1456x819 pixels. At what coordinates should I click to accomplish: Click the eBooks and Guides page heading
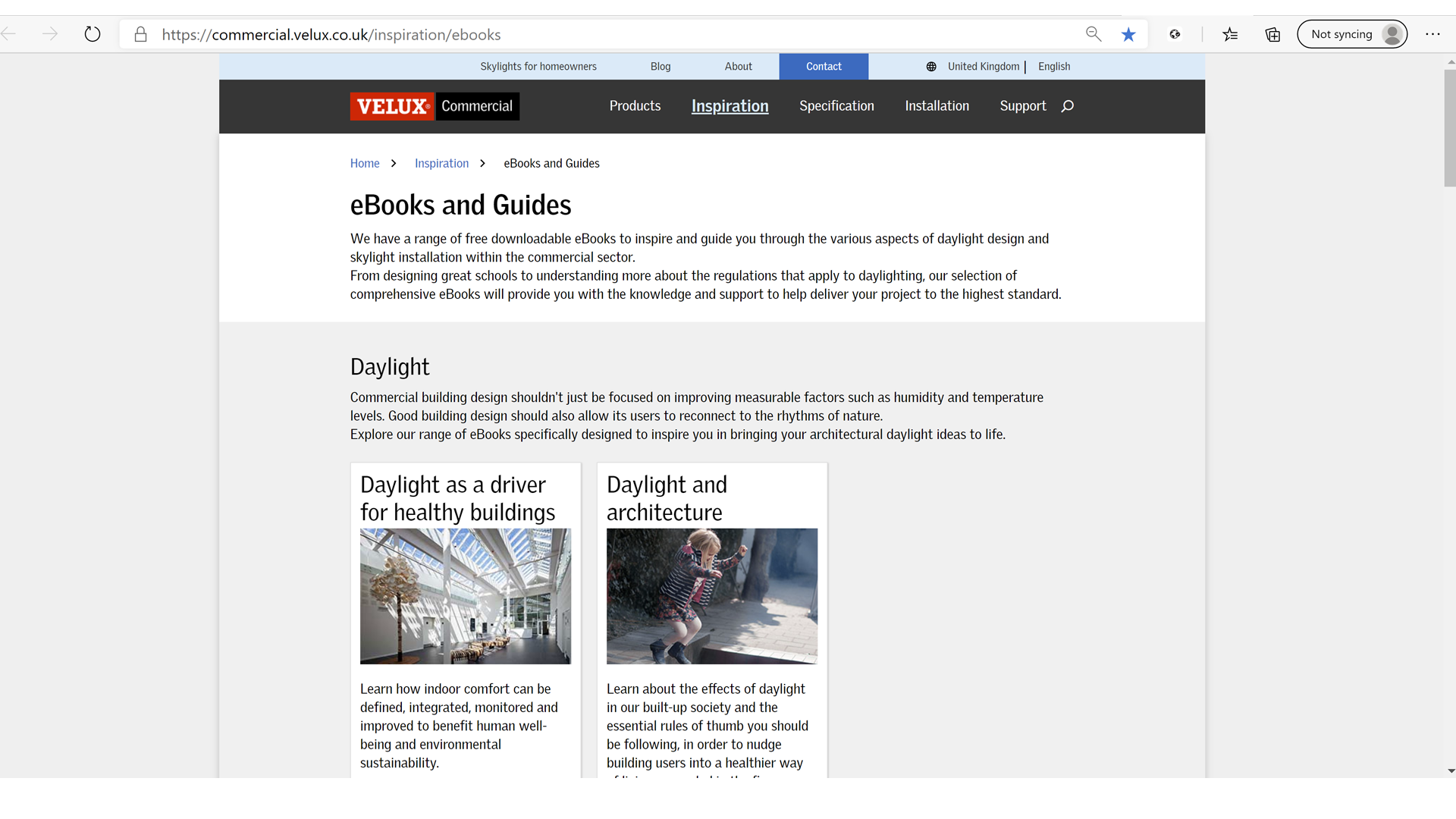(460, 206)
